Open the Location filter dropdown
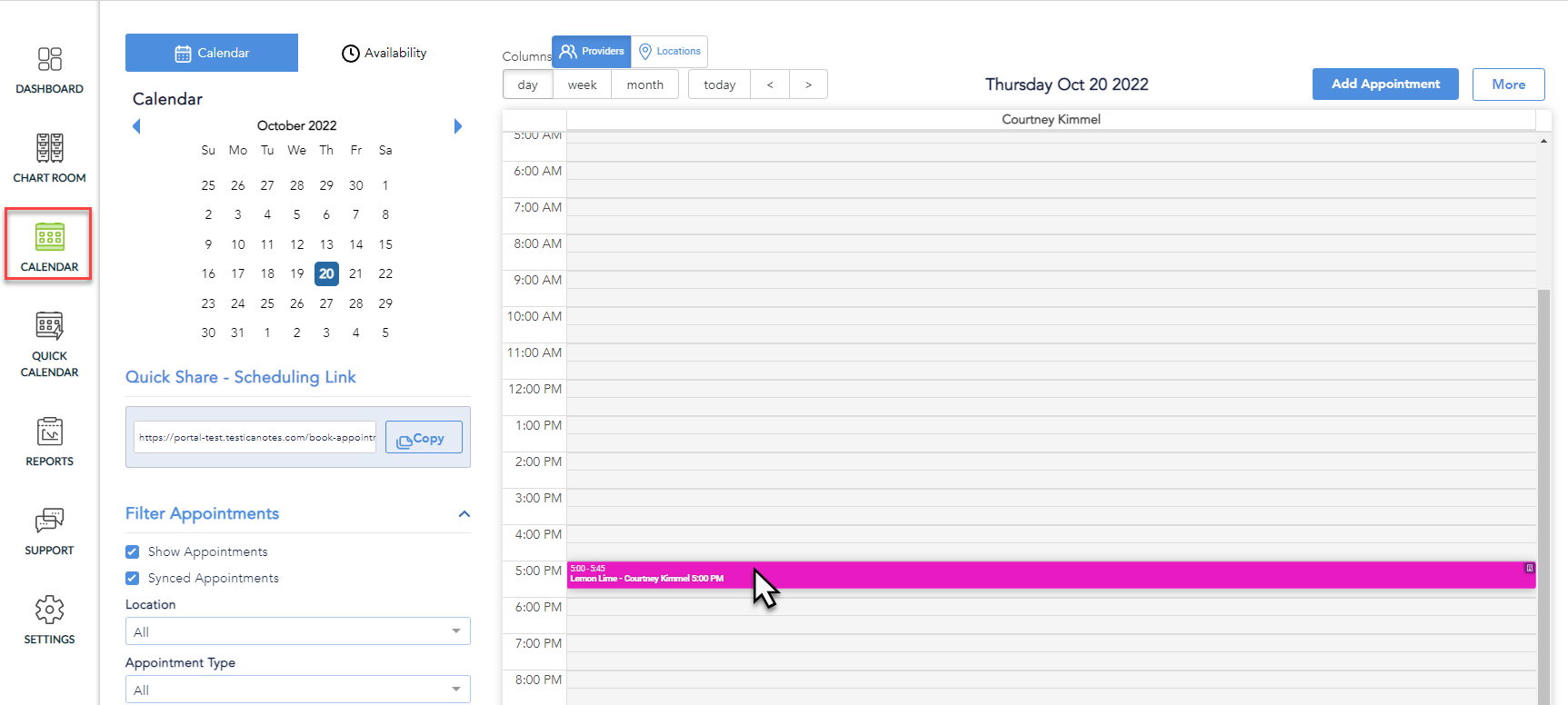 click(297, 631)
